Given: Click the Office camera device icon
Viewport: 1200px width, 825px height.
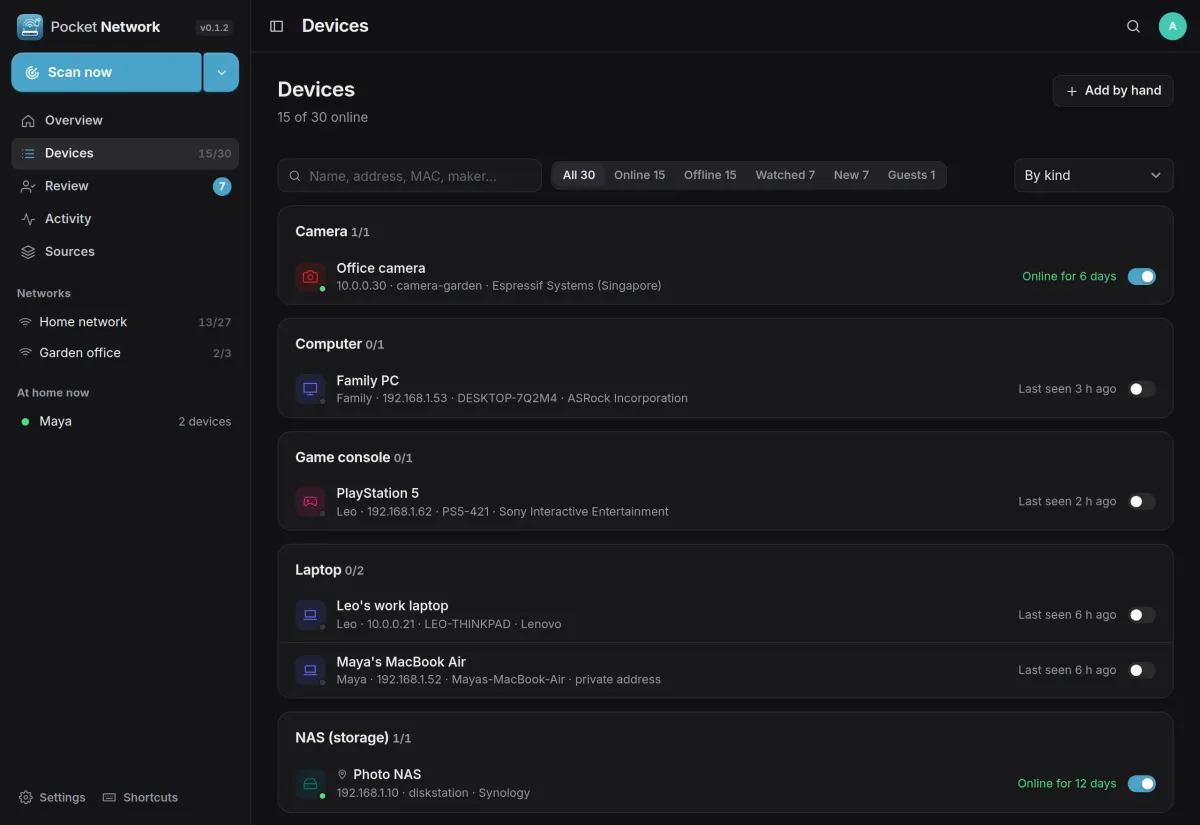Looking at the screenshot, I should pyautogui.click(x=310, y=277).
